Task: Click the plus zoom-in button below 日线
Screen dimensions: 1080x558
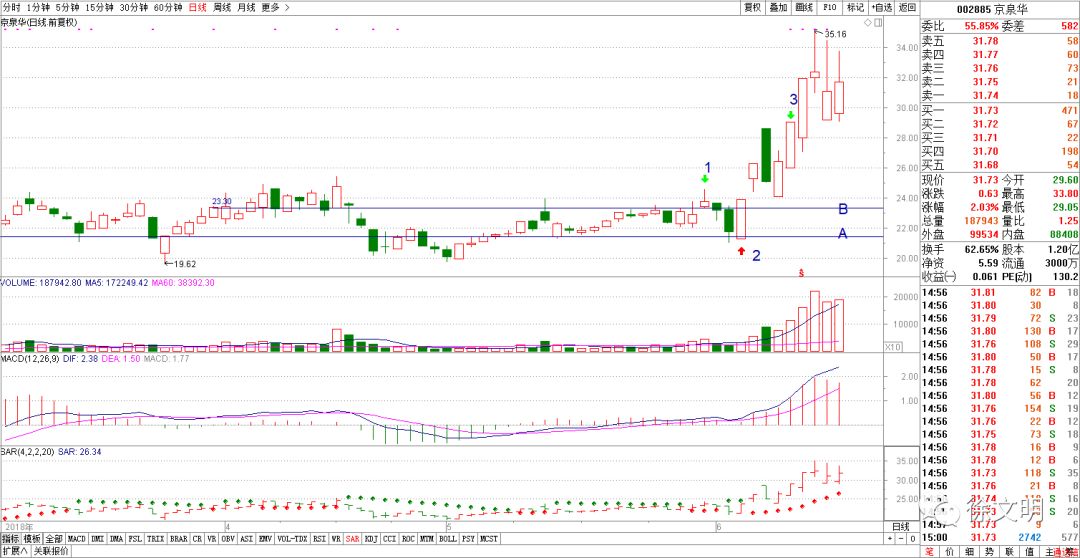Action: 891,538
